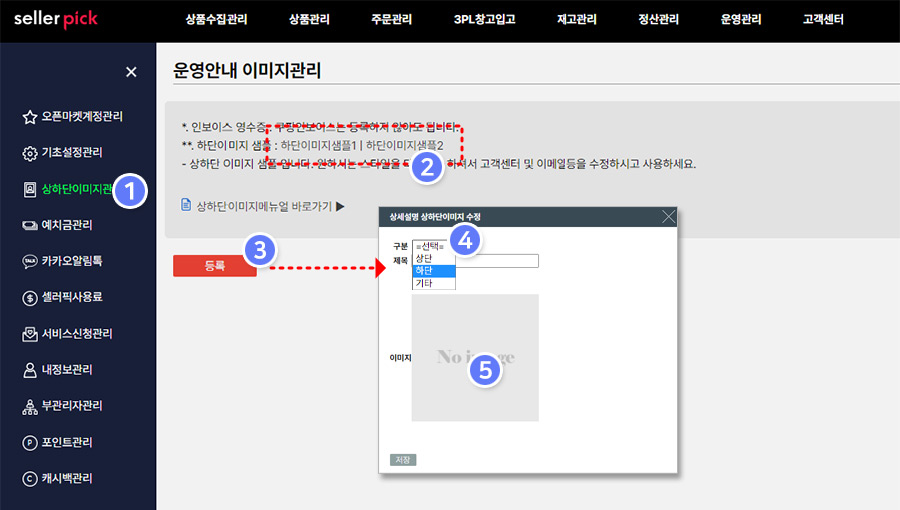Screen dimensions: 900x510
Task: Click 저장 button in the dialog
Action: (402, 460)
